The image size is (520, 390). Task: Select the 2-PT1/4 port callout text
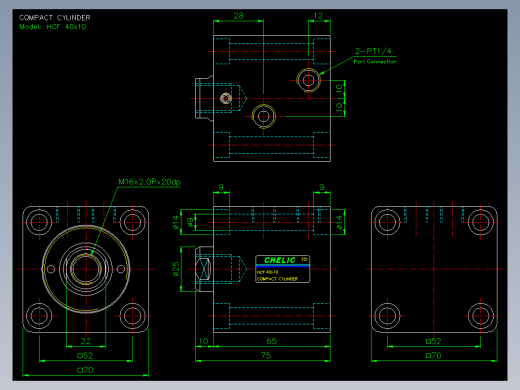pyautogui.click(x=373, y=51)
